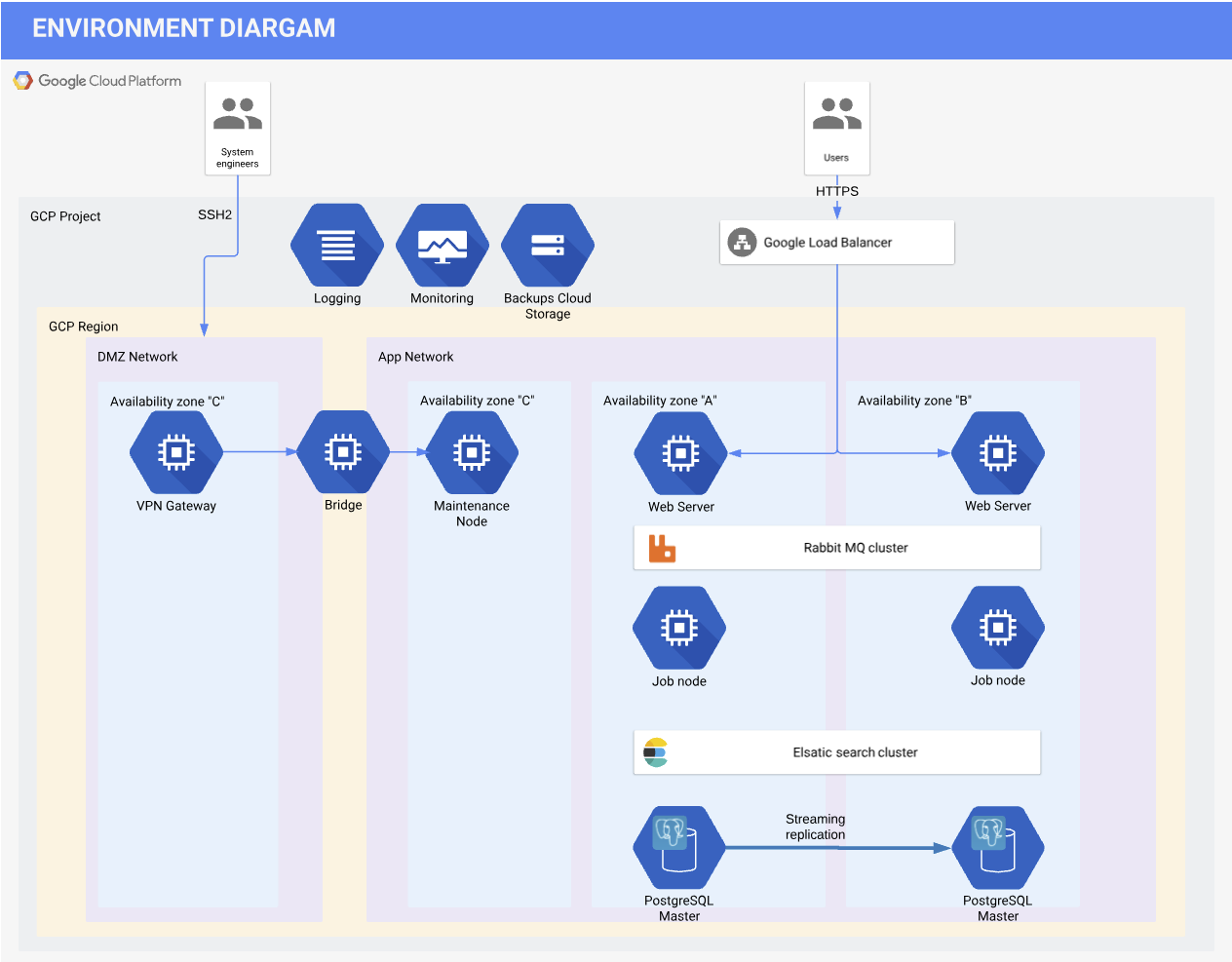Image resolution: width=1232 pixels, height=962 pixels.
Task: Select the Web Server node in zone A
Action: click(x=679, y=451)
